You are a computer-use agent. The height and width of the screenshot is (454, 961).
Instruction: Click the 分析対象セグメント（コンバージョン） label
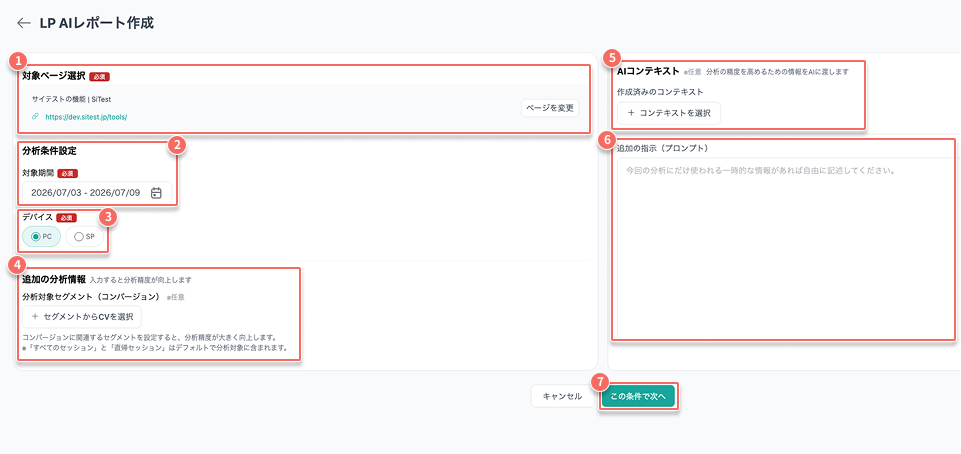point(91,297)
